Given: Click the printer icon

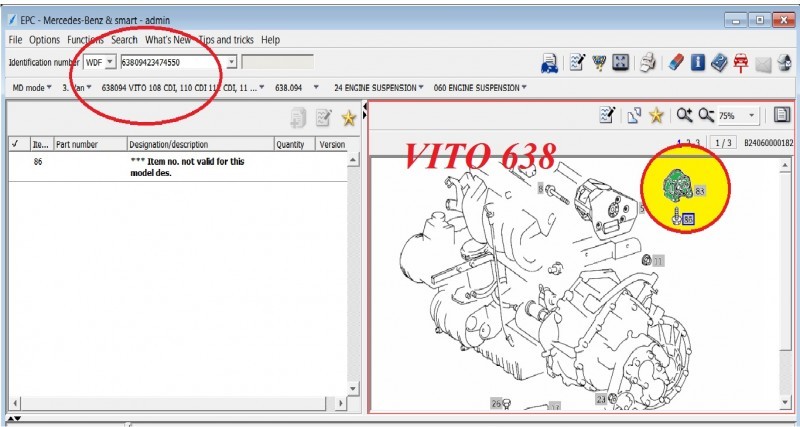Looking at the screenshot, I should coord(647,63).
